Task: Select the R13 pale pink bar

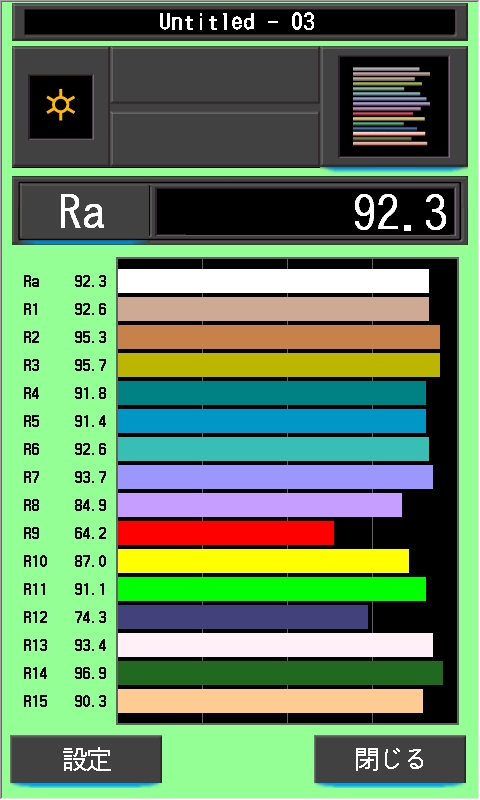Action: click(x=275, y=645)
